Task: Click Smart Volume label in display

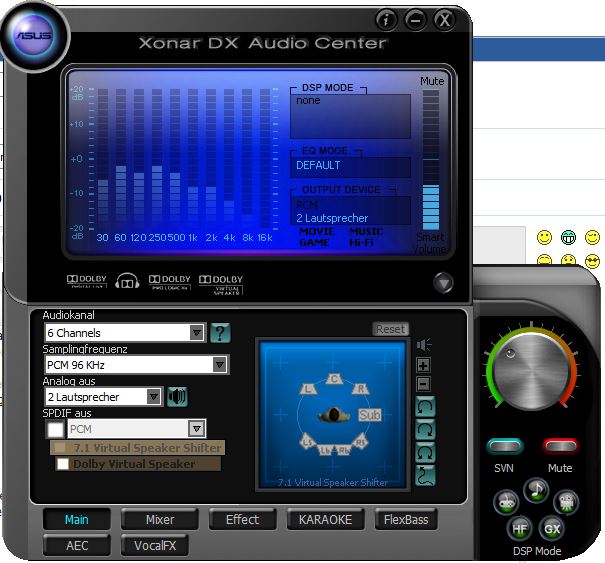Action: tap(429, 243)
